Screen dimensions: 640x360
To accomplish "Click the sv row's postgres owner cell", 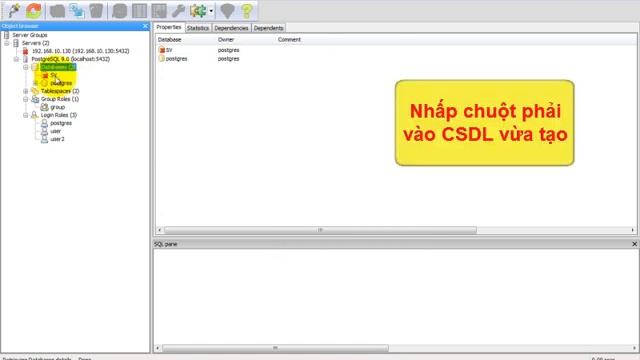I will [x=229, y=50].
